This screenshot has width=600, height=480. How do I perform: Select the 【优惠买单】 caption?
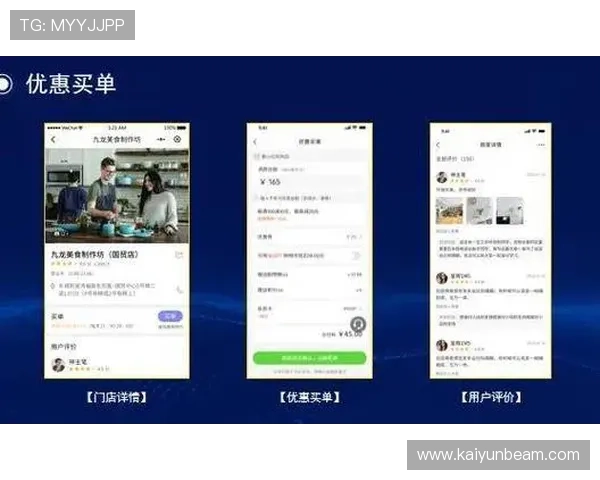tap(310, 397)
